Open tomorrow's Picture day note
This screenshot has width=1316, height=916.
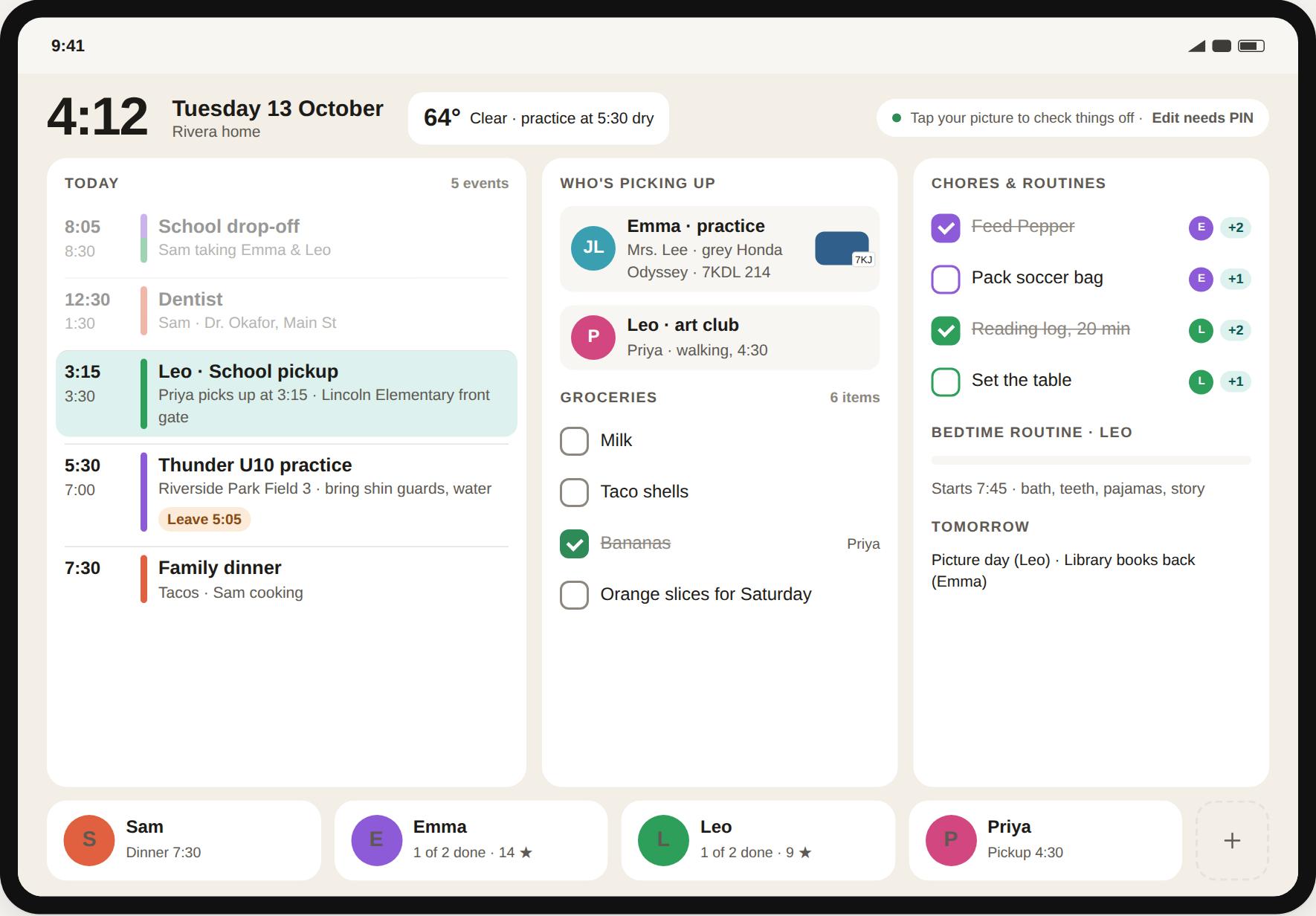coord(1063,570)
